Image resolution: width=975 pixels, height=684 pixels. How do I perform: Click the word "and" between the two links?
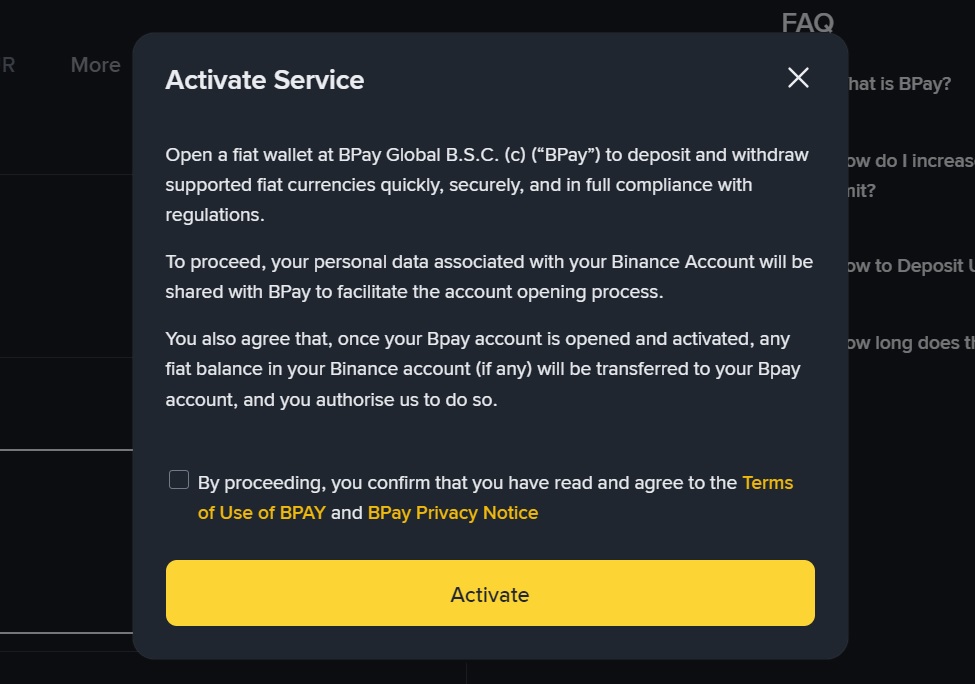347,512
